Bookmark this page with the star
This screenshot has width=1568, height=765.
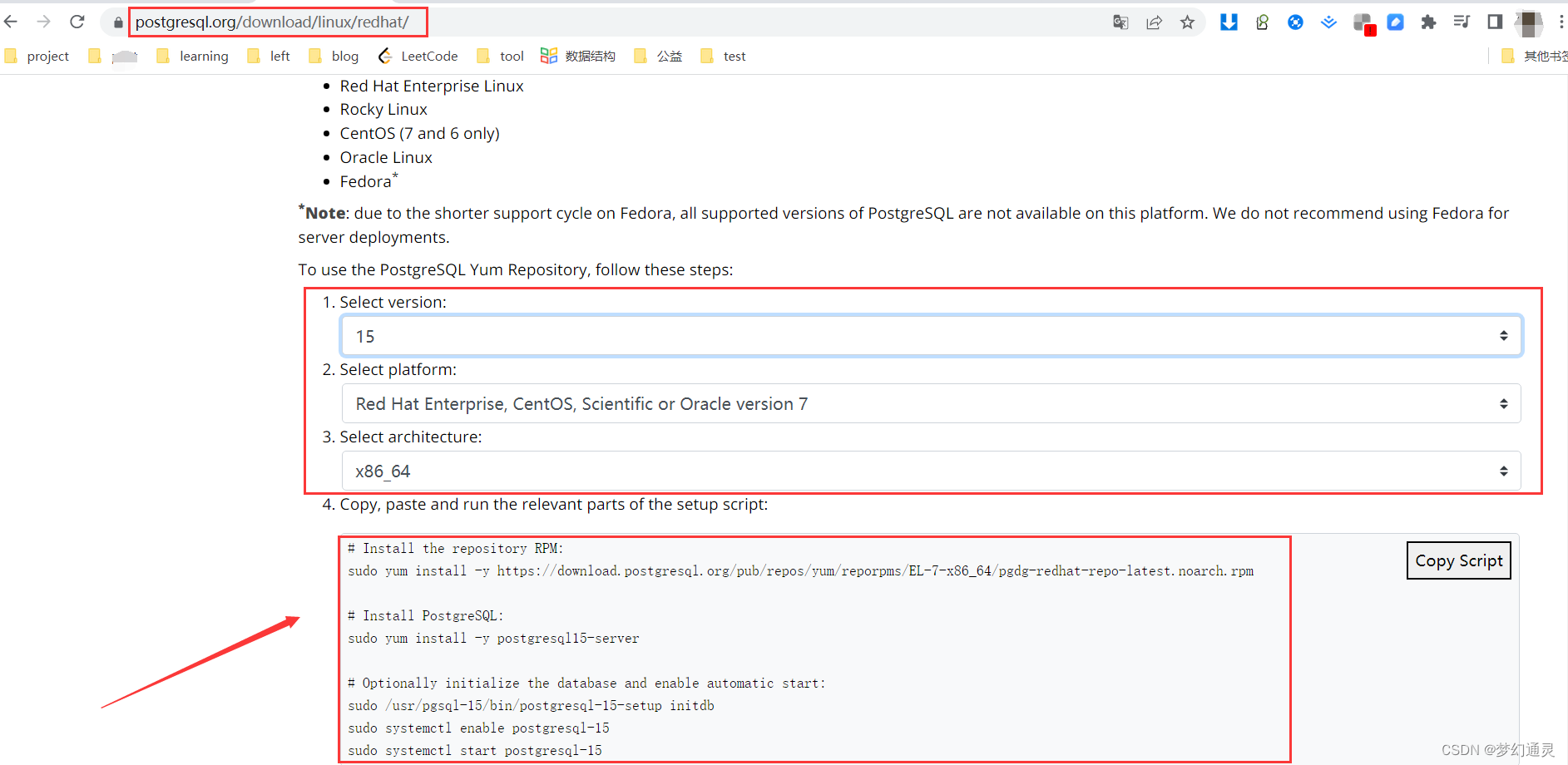coord(1187,22)
